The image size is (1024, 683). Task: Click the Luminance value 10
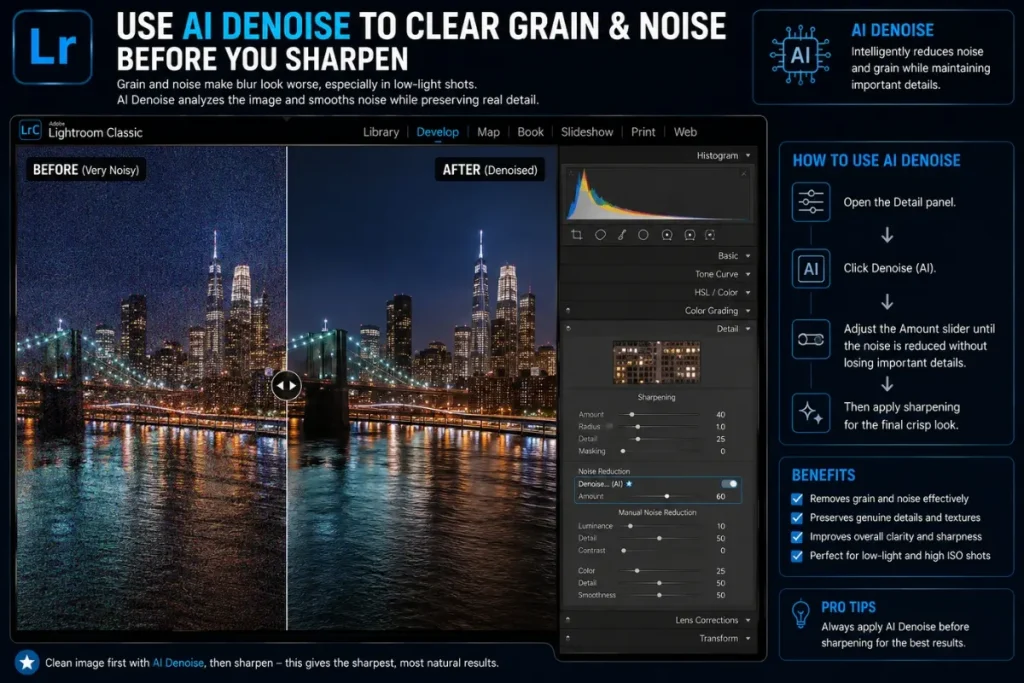pos(721,526)
